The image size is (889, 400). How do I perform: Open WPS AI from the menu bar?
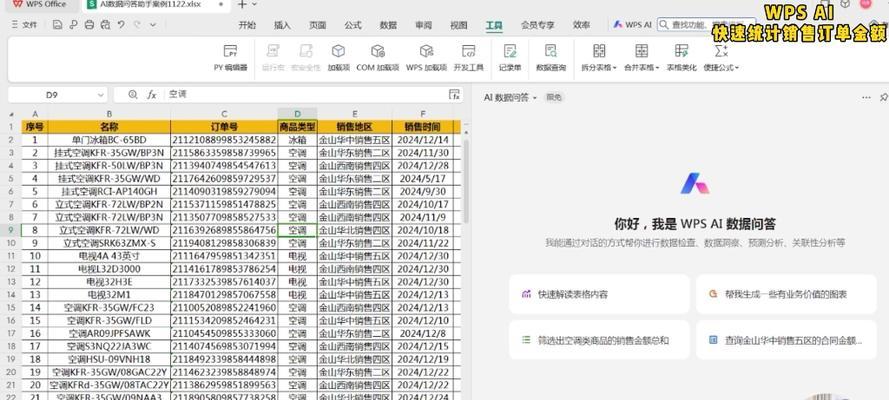pyautogui.click(x=633, y=25)
